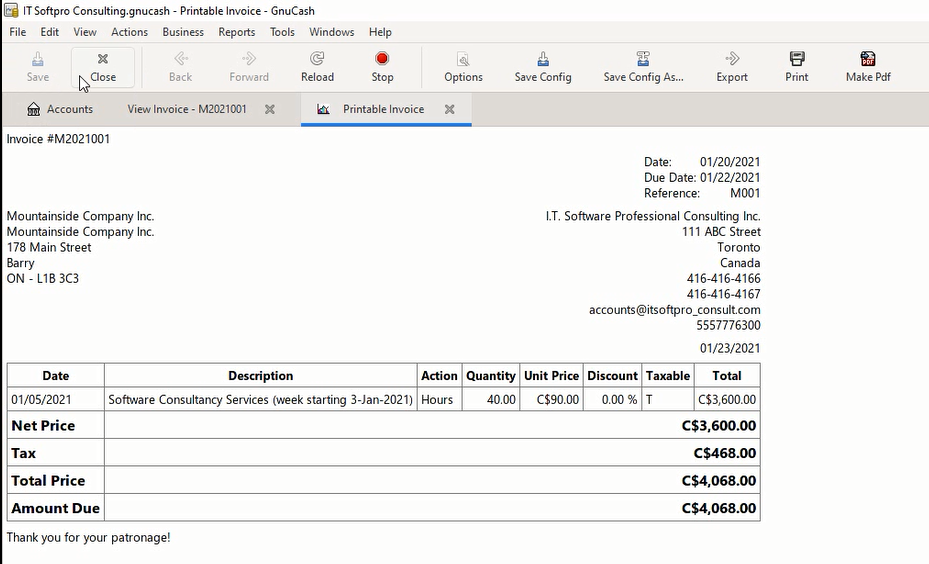The width and height of the screenshot is (929, 564).
Task: Open the Business menu
Action: click(x=183, y=32)
